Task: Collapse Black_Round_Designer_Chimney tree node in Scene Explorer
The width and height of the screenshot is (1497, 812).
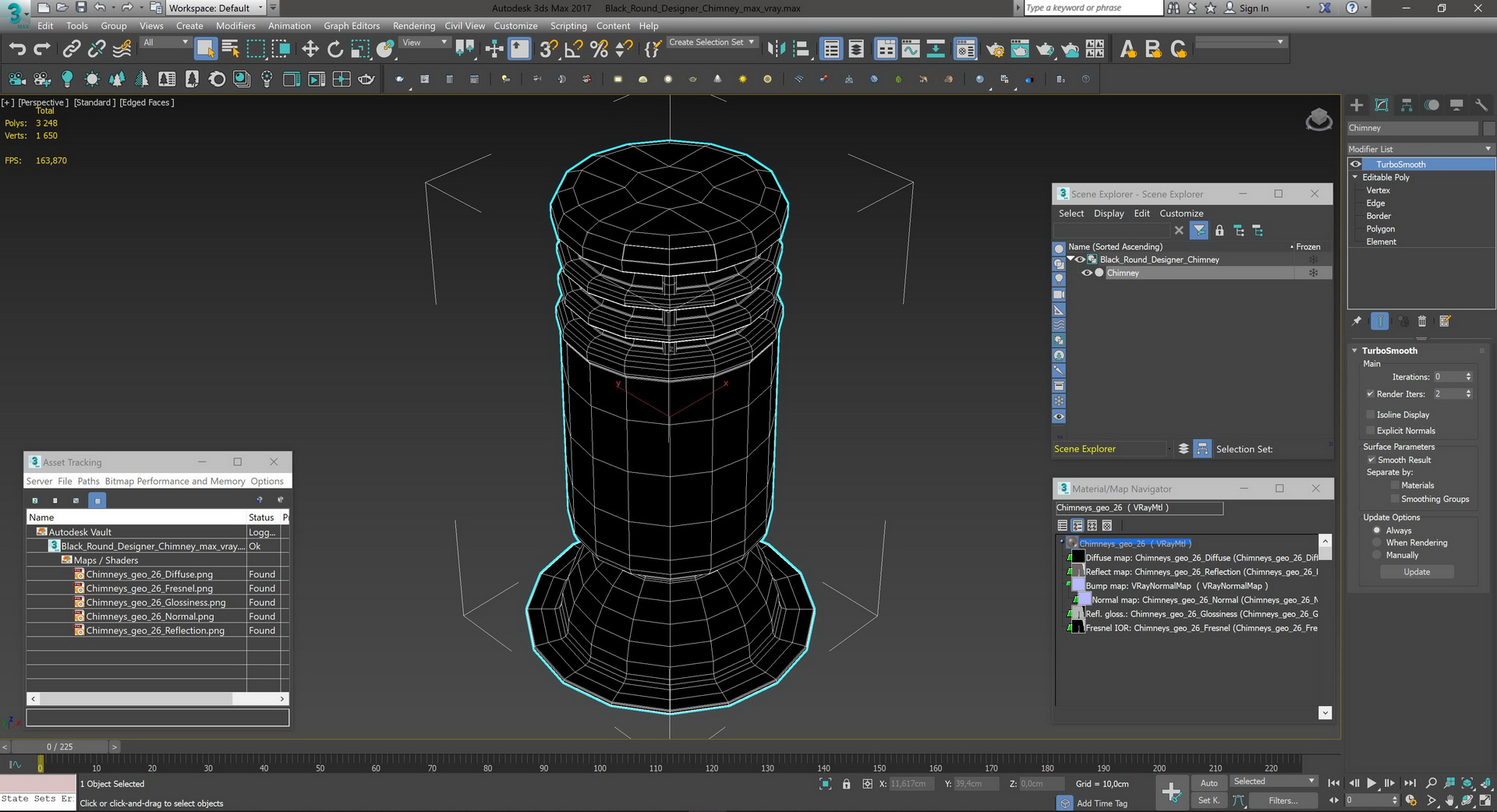Action: 1071,259
